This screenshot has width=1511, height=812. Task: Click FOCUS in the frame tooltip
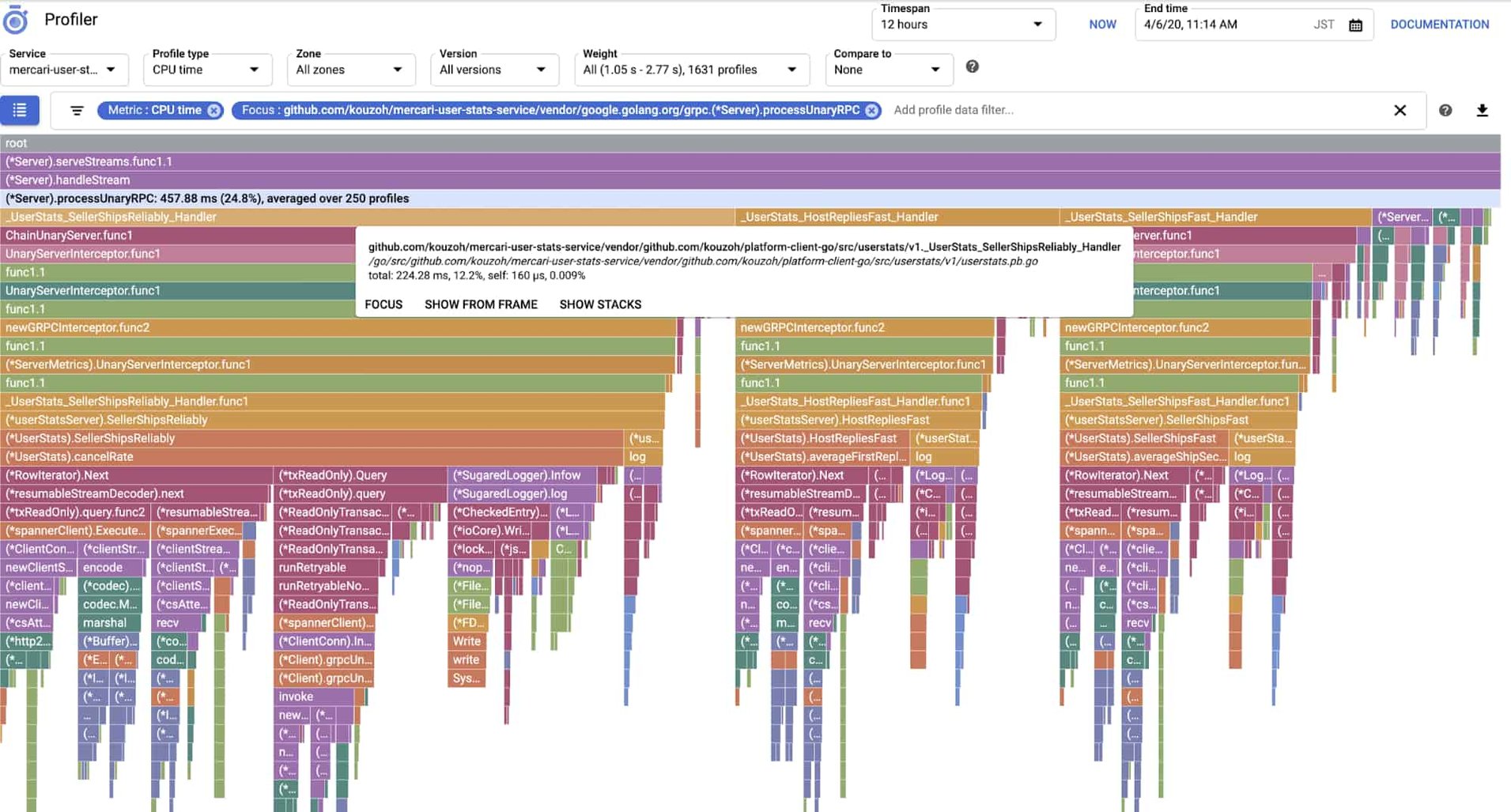pos(383,304)
